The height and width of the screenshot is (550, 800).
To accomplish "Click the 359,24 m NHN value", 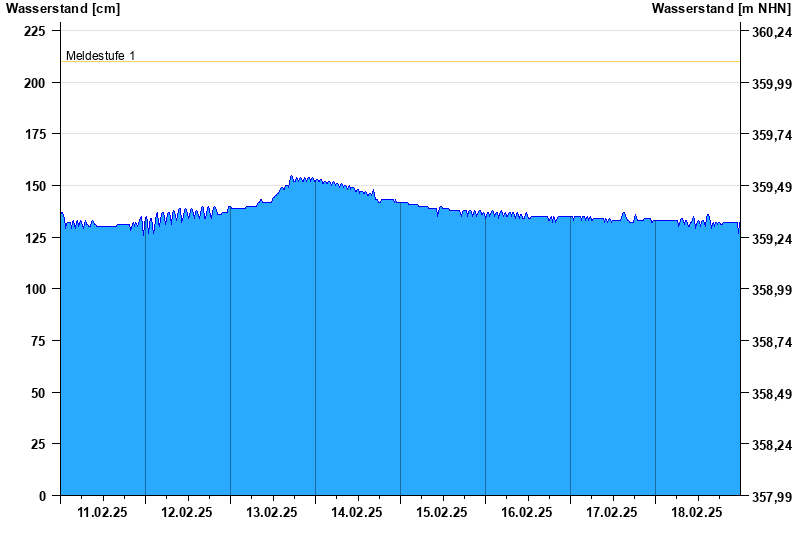I will click(x=772, y=239).
